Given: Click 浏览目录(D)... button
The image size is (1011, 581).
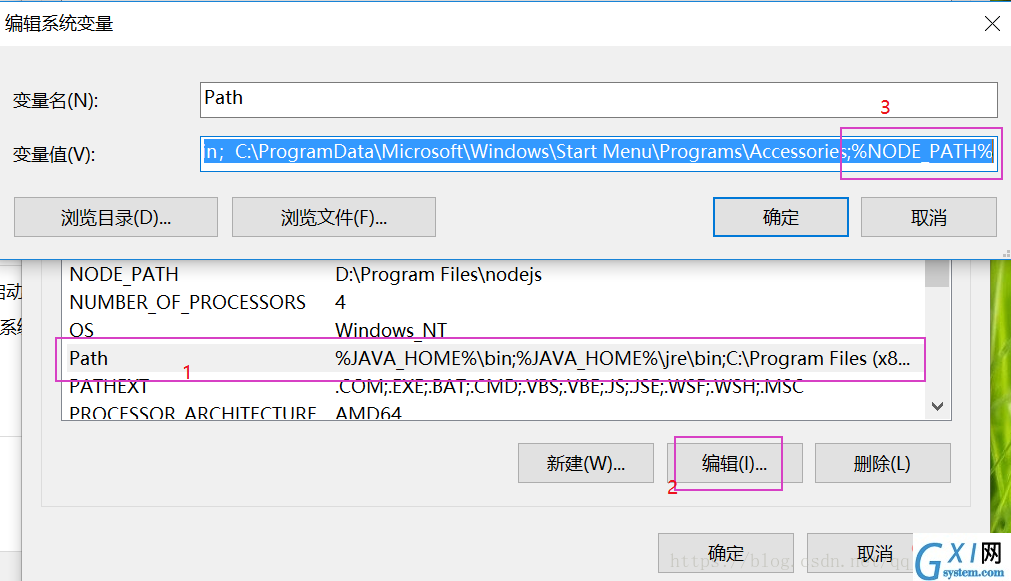Looking at the screenshot, I should [x=116, y=217].
